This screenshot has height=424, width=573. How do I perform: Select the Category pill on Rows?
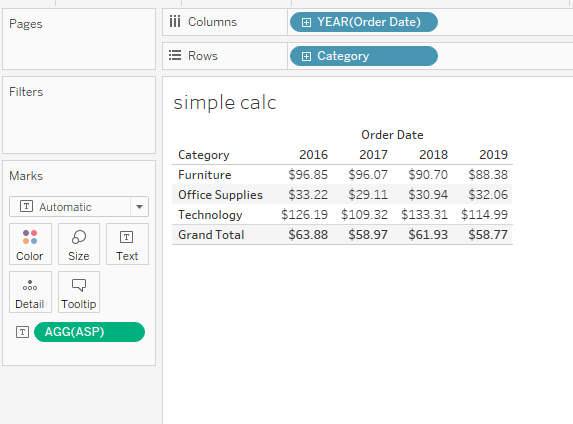click(x=364, y=56)
